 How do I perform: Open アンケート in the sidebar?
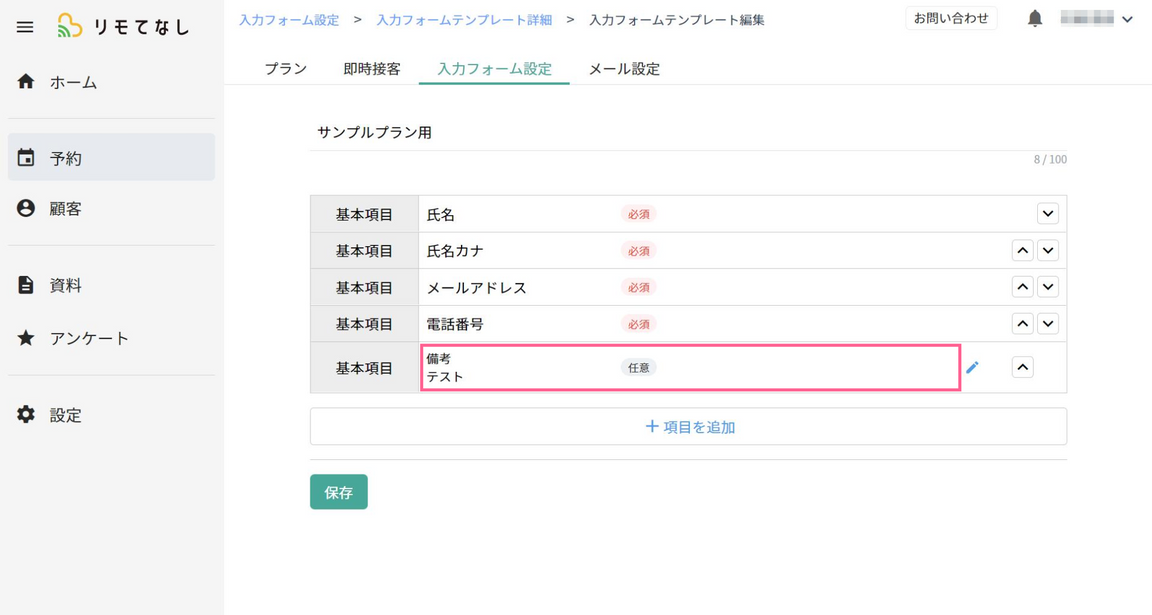[x=89, y=338]
